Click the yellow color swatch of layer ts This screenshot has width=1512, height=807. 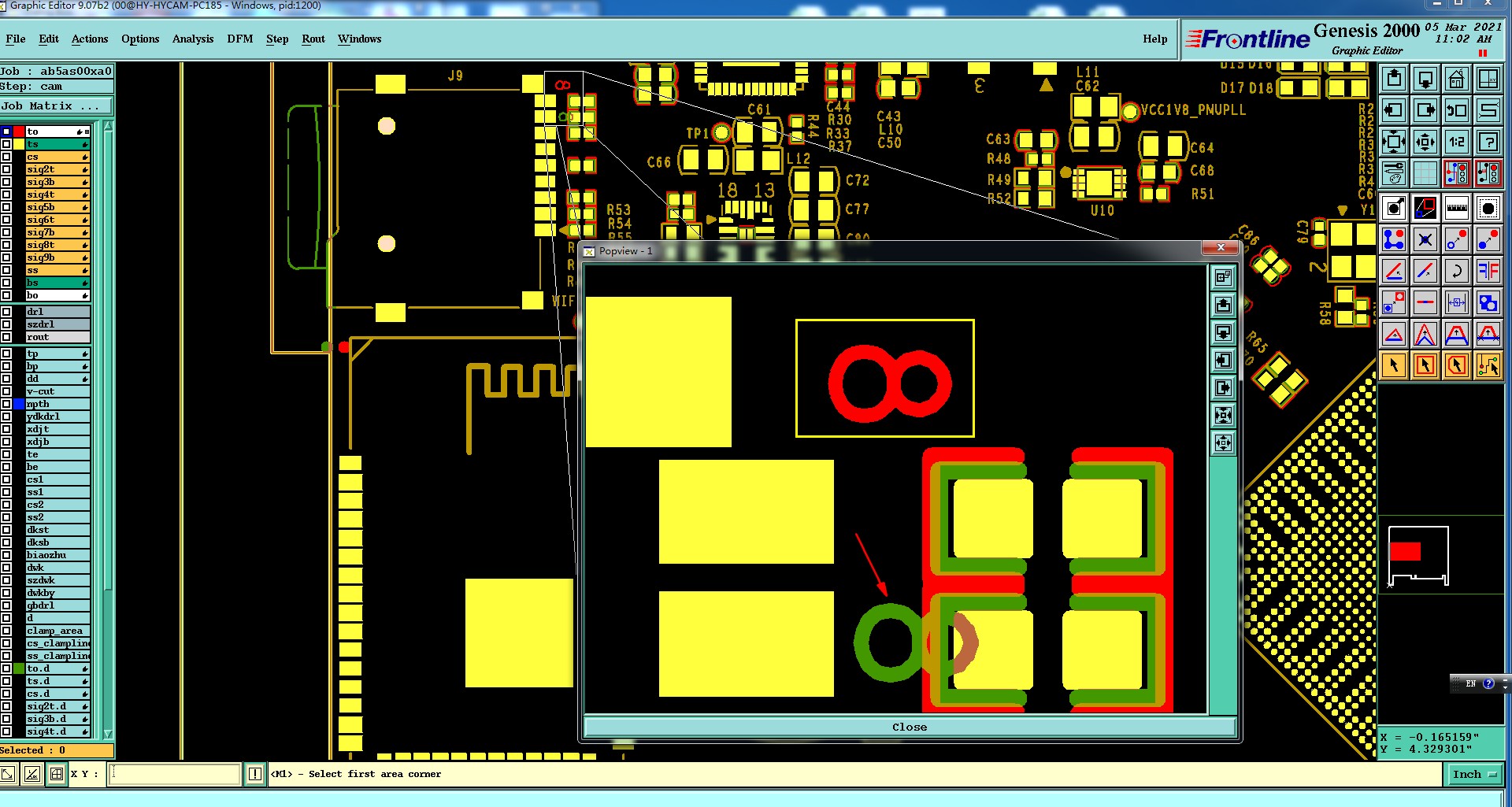(x=19, y=144)
